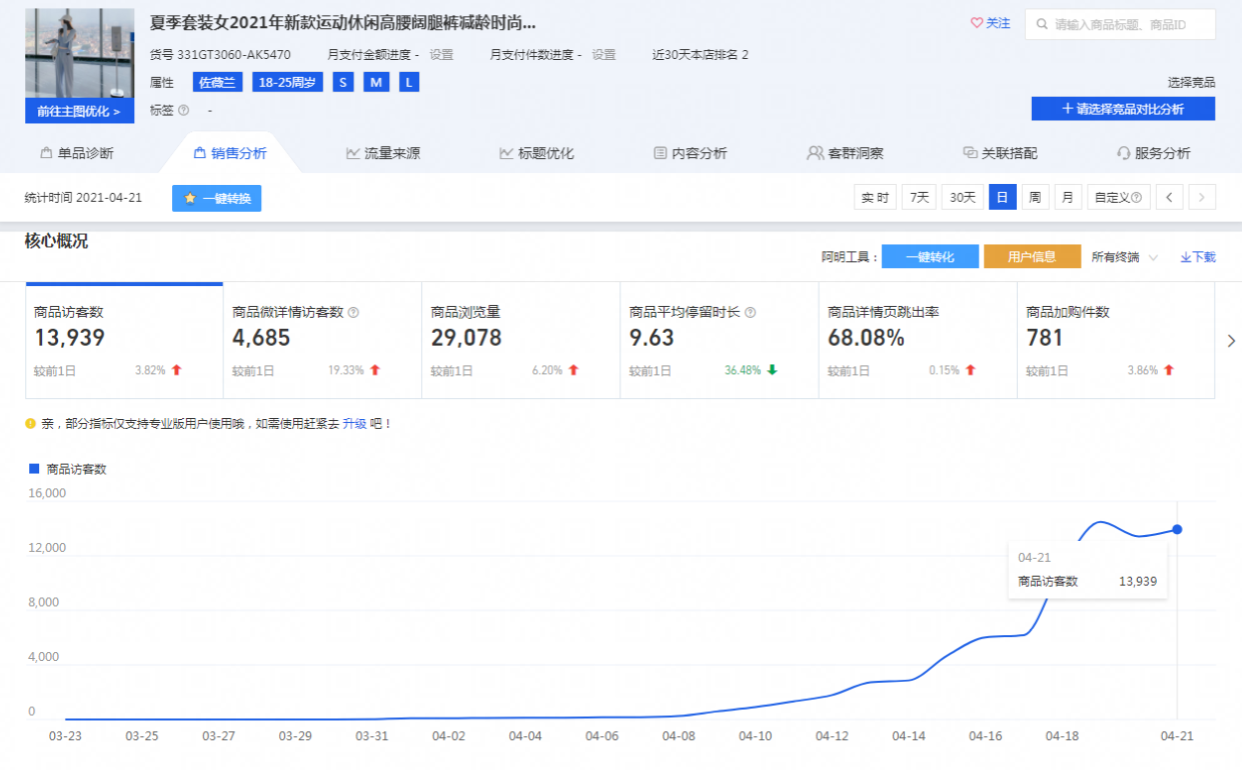Screen dimensions: 1242x770
Task: Select the 周 time granularity
Action: [1035, 197]
